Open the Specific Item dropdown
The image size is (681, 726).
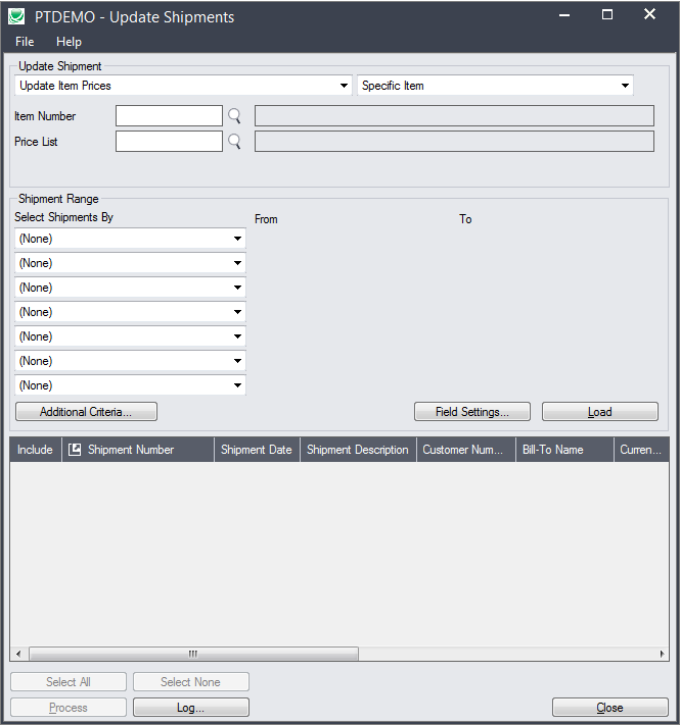[x=495, y=86]
